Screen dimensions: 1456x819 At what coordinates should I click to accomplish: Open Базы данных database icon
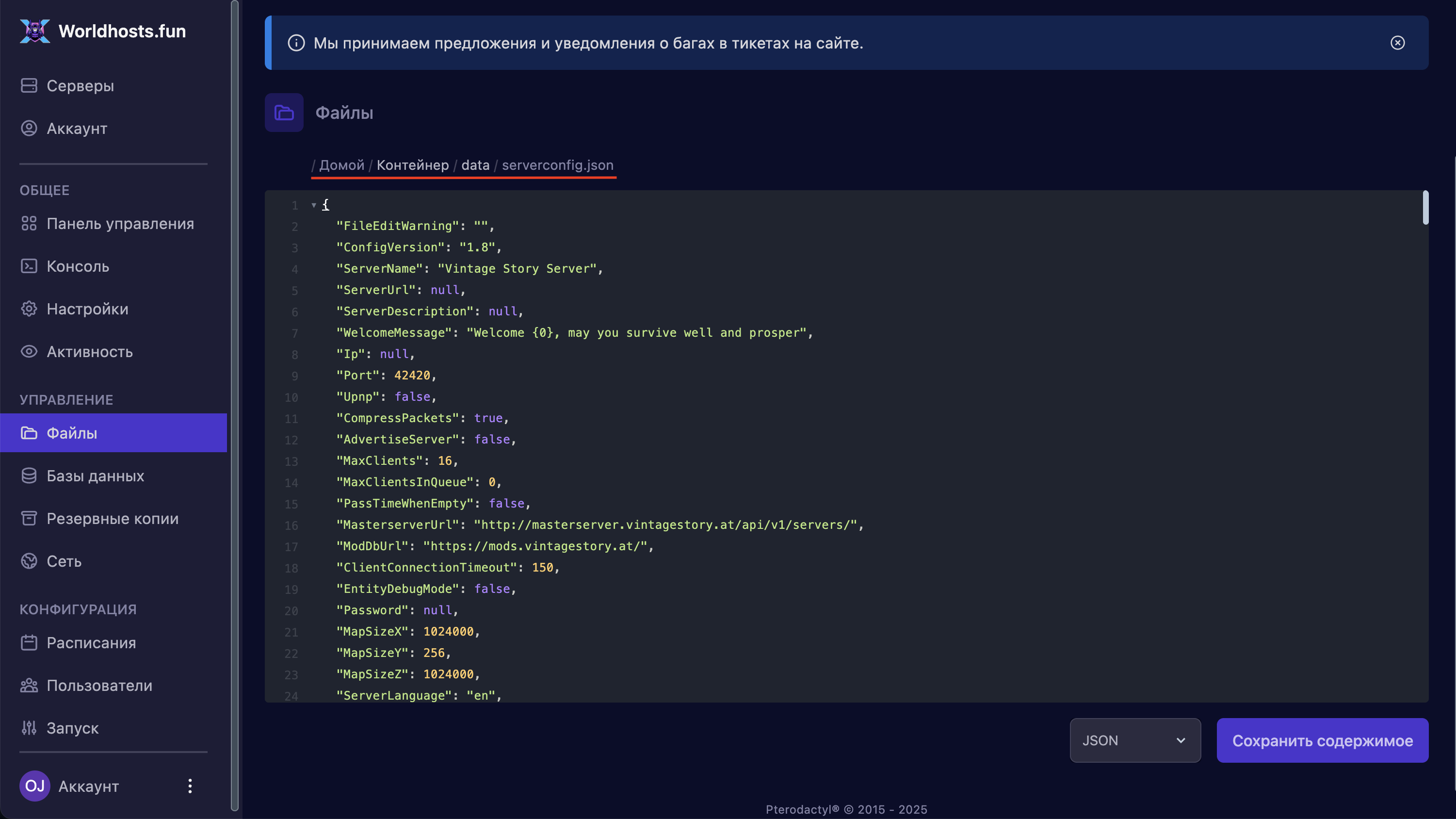29,475
